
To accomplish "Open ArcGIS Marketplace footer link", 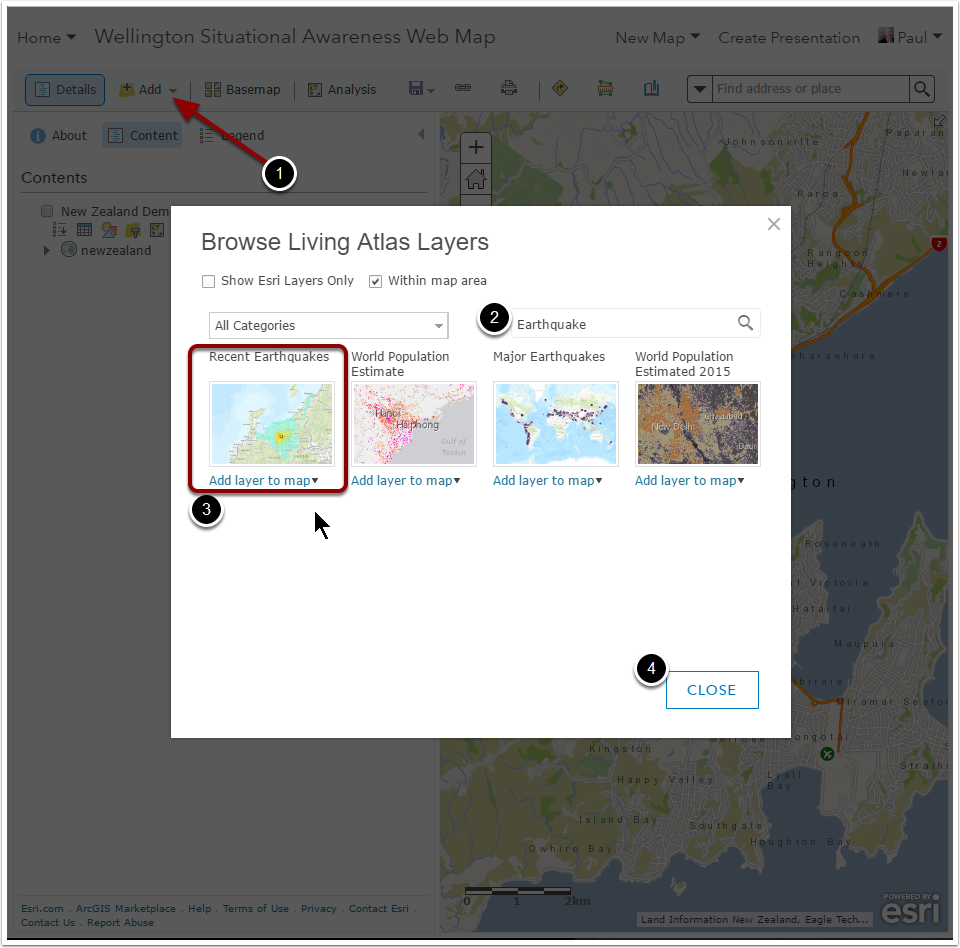I will (x=126, y=908).
